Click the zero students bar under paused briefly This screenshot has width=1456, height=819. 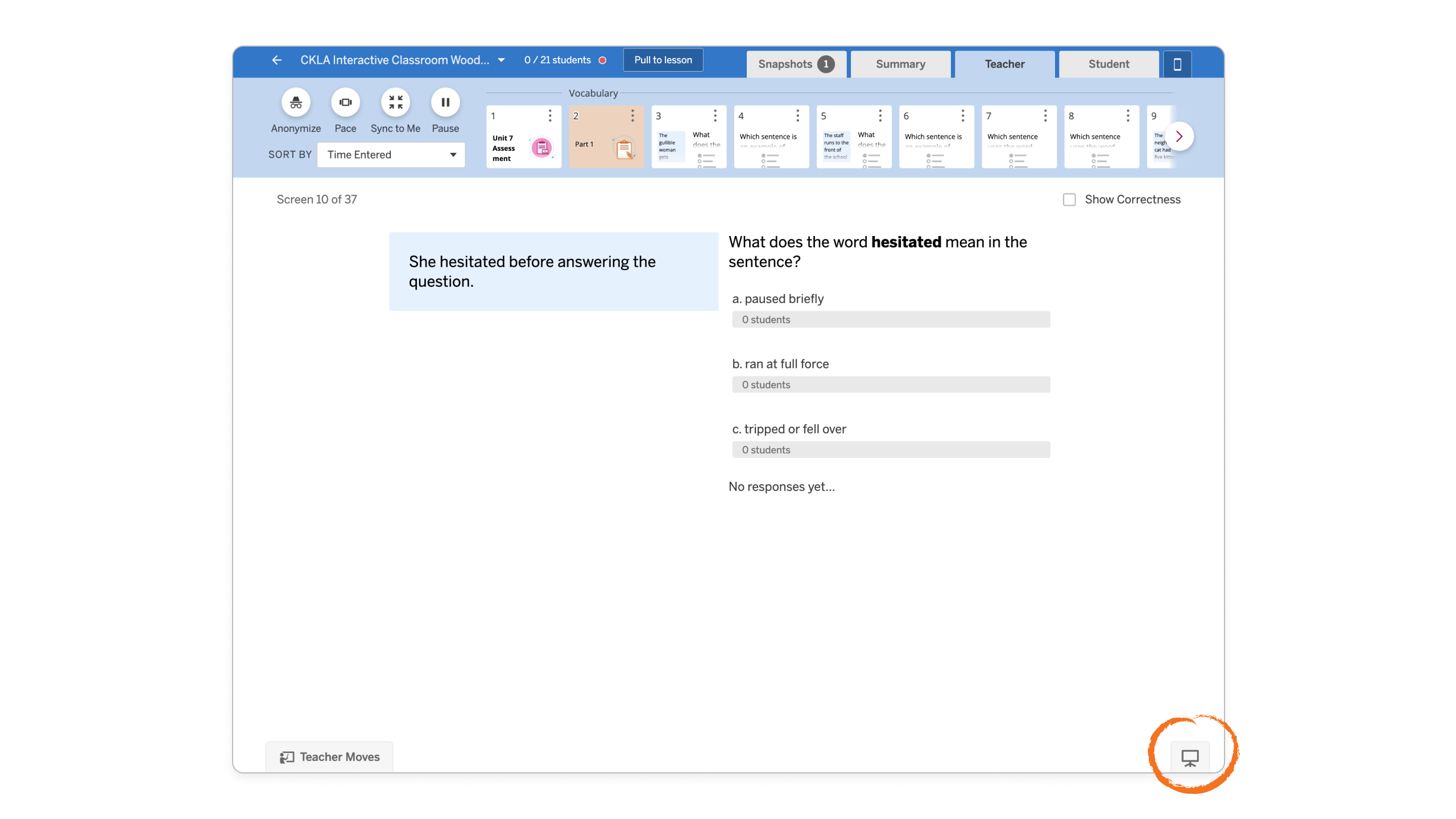point(890,319)
